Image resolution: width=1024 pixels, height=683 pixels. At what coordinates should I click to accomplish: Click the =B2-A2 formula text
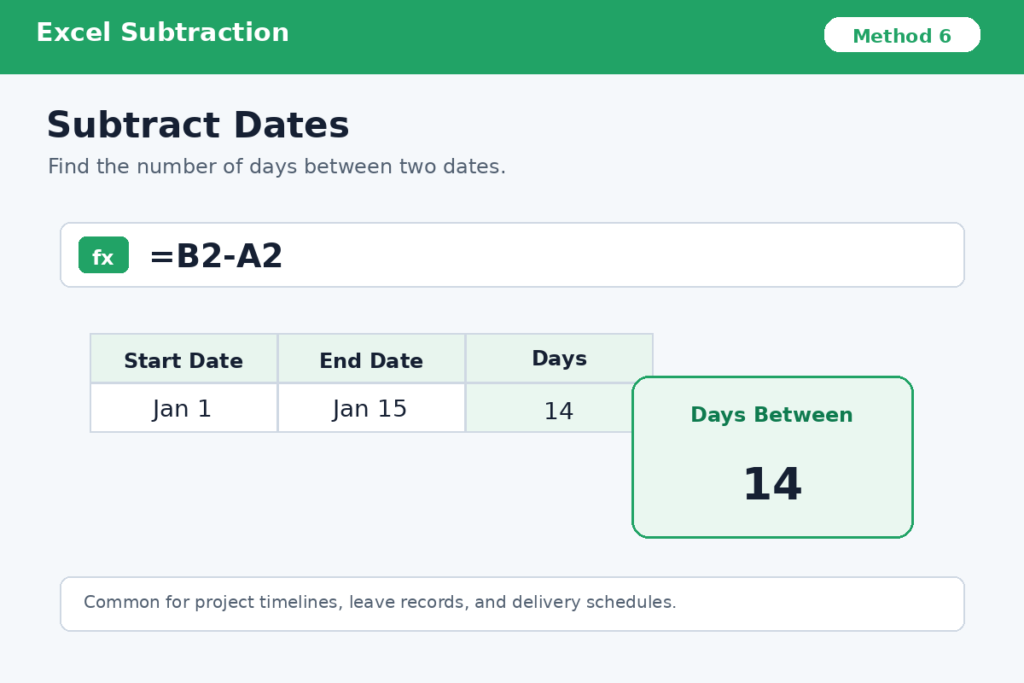[x=216, y=255]
